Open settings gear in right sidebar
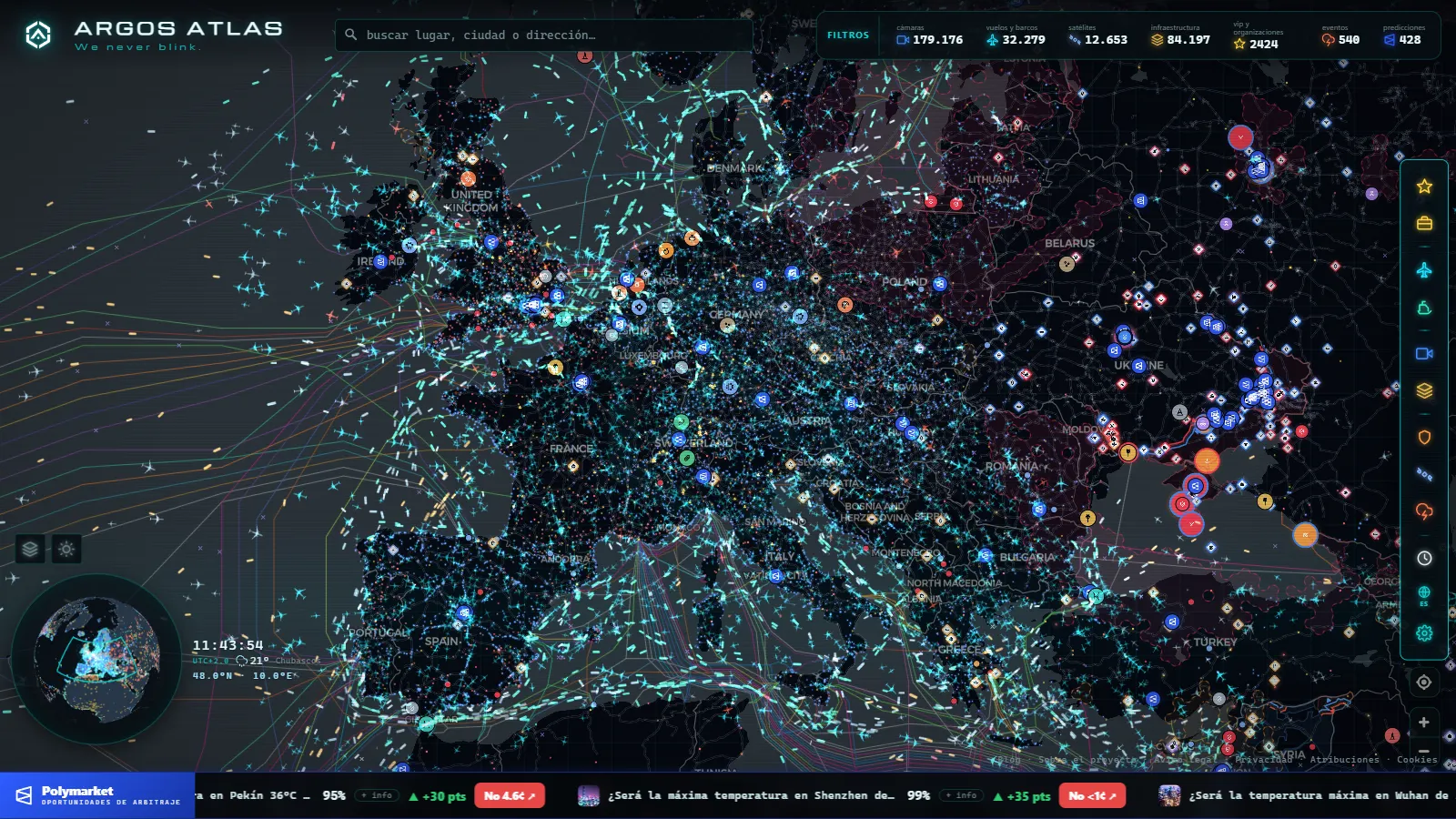The image size is (1456, 819). coord(1424,632)
